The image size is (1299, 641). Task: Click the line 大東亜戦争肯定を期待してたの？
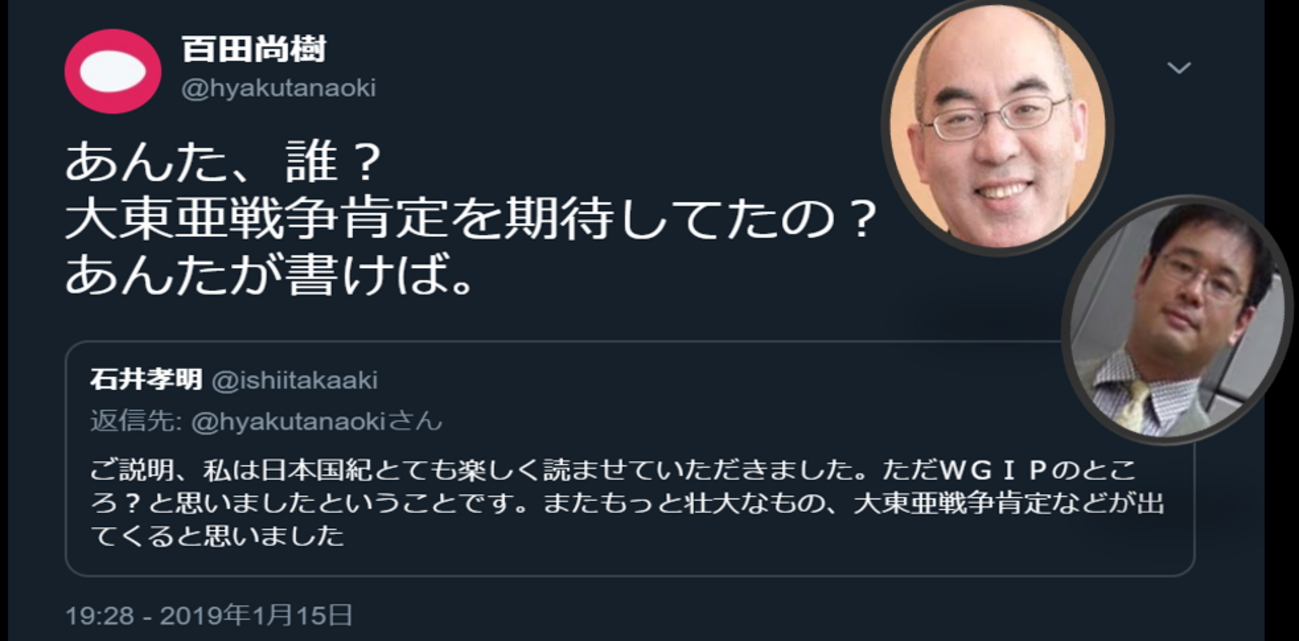point(471,221)
